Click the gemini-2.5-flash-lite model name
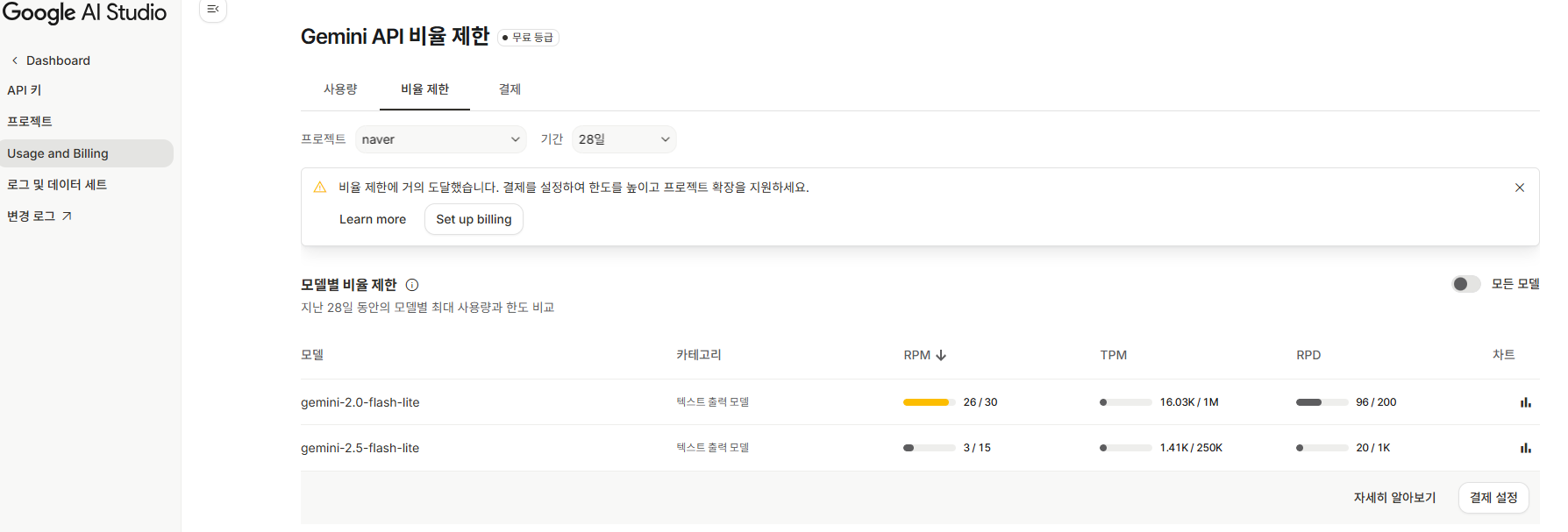 click(360, 448)
